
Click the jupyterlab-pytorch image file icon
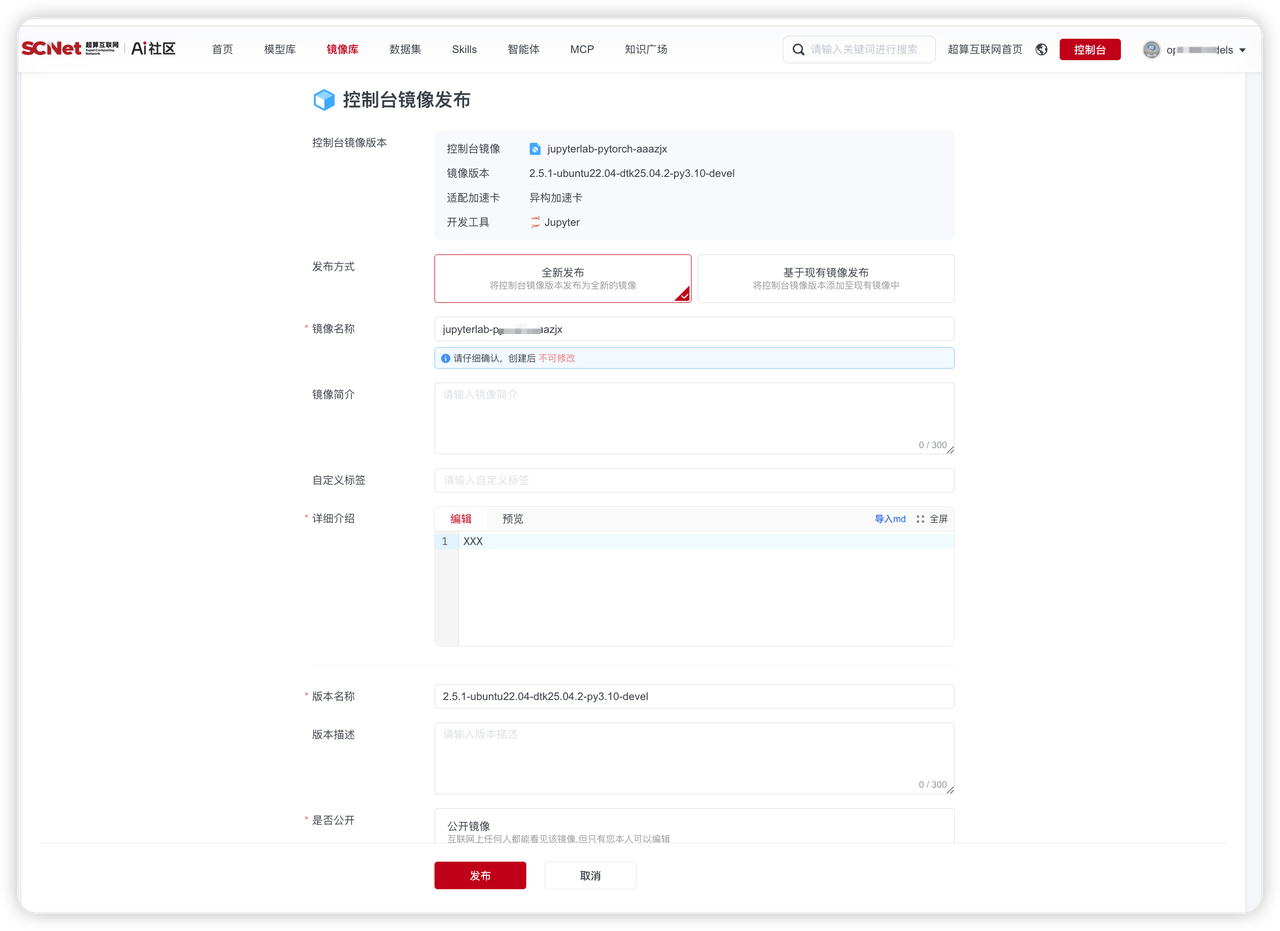pos(535,149)
